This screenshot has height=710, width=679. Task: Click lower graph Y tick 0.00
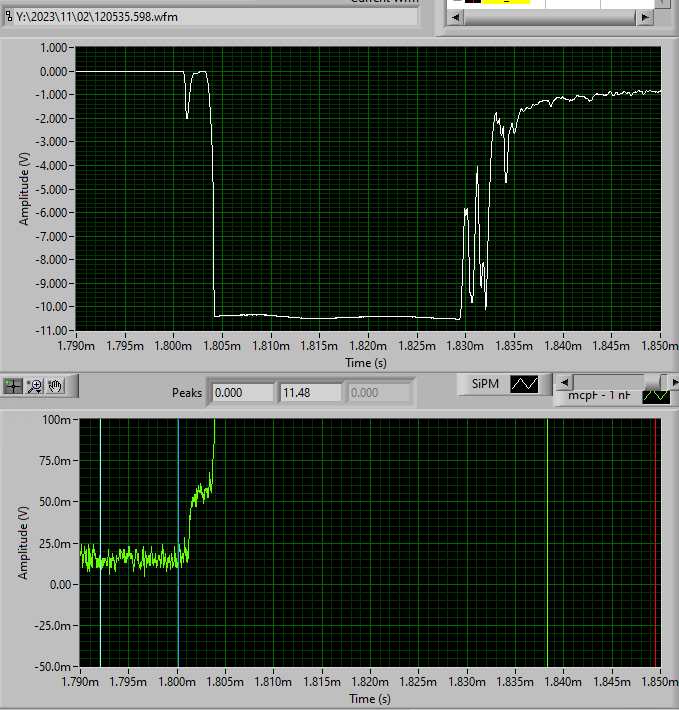pos(60,585)
